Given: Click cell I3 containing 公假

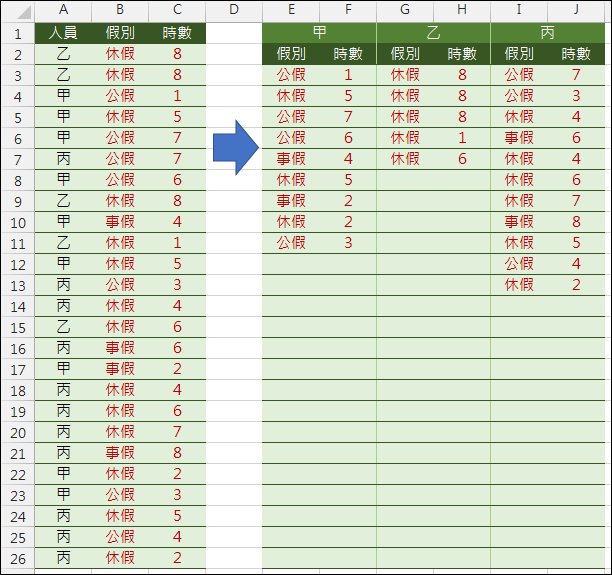Looking at the screenshot, I should coord(519,75).
